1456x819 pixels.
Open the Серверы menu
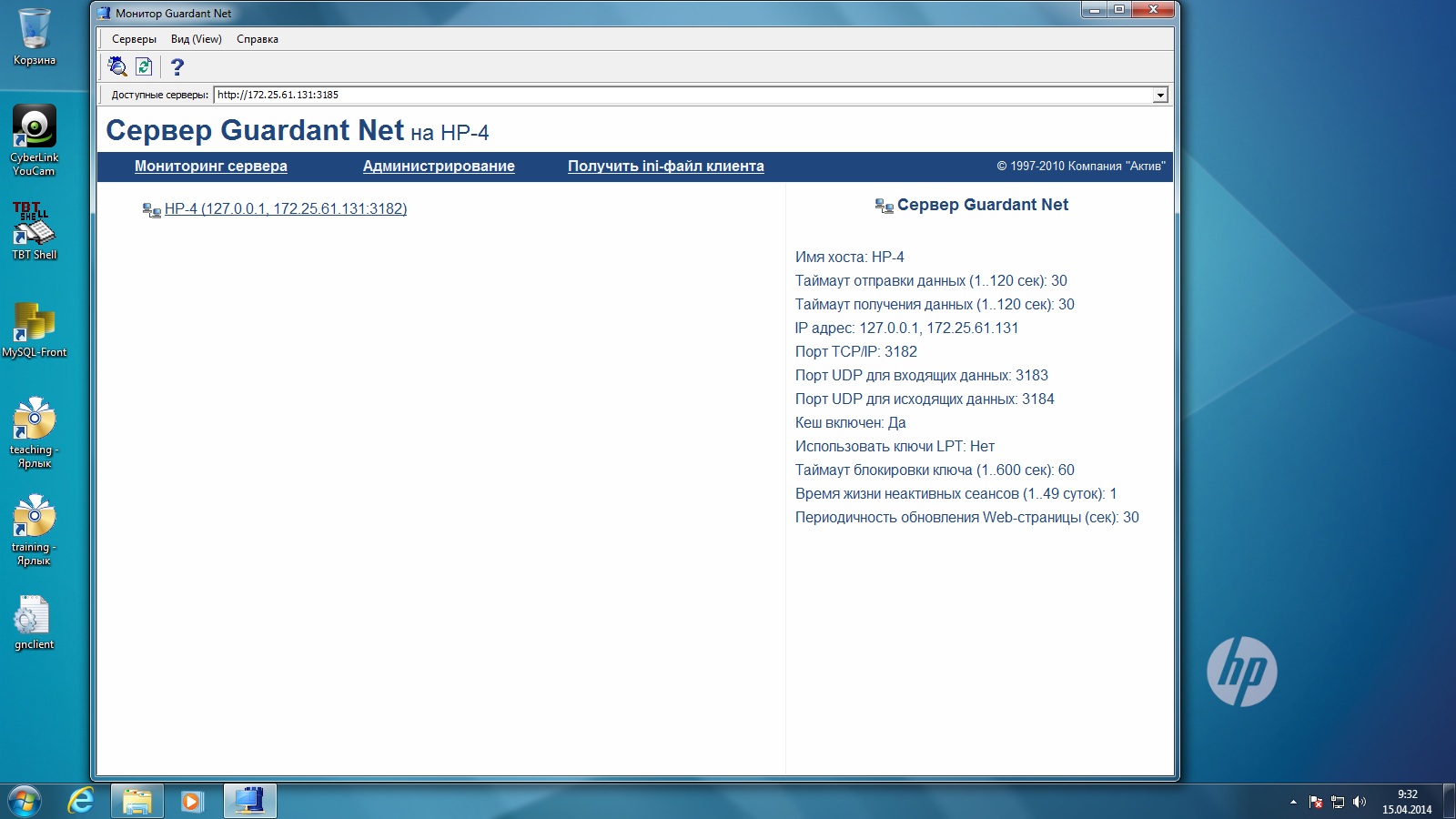[134, 39]
